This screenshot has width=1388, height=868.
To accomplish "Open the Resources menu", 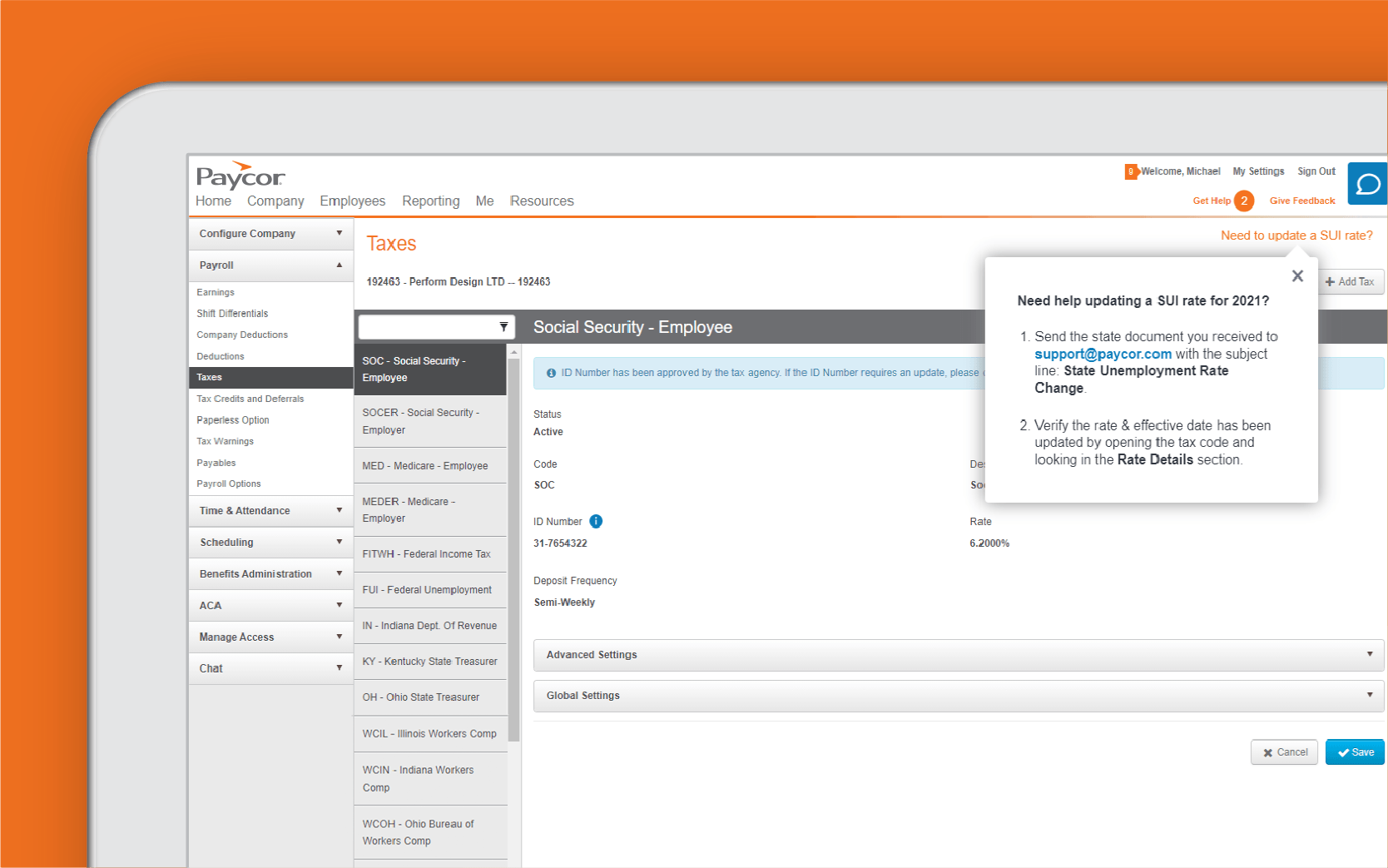I will click(542, 201).
